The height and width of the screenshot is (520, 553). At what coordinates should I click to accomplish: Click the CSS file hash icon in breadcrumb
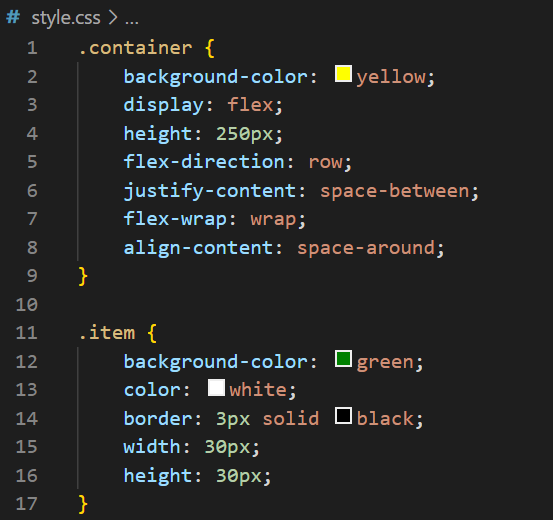pos(13,17)
